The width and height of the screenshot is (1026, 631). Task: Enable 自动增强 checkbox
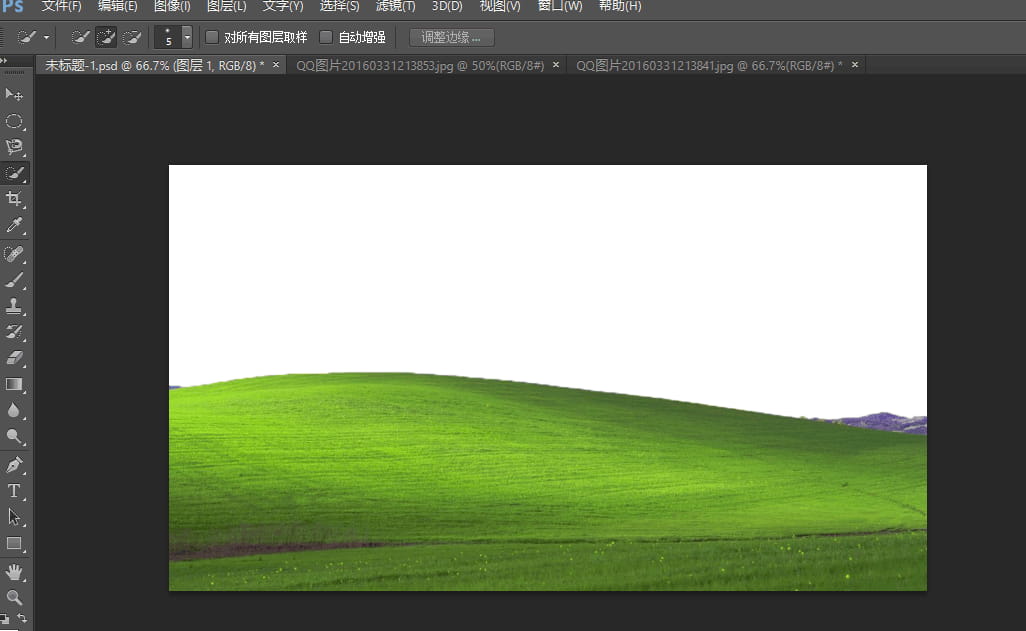[326, 37]
